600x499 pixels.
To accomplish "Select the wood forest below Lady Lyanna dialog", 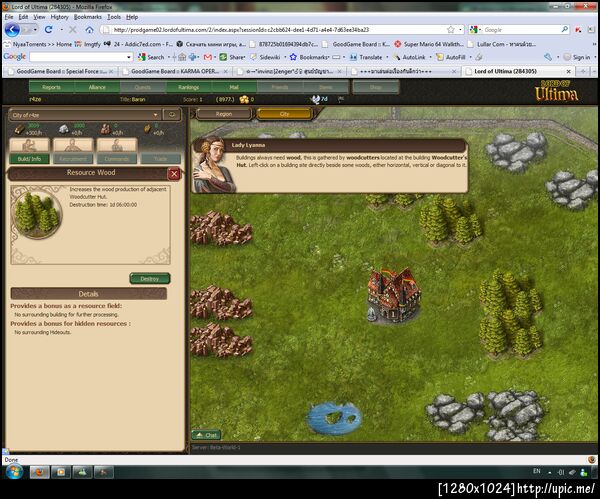I will [x=450, y=220].
